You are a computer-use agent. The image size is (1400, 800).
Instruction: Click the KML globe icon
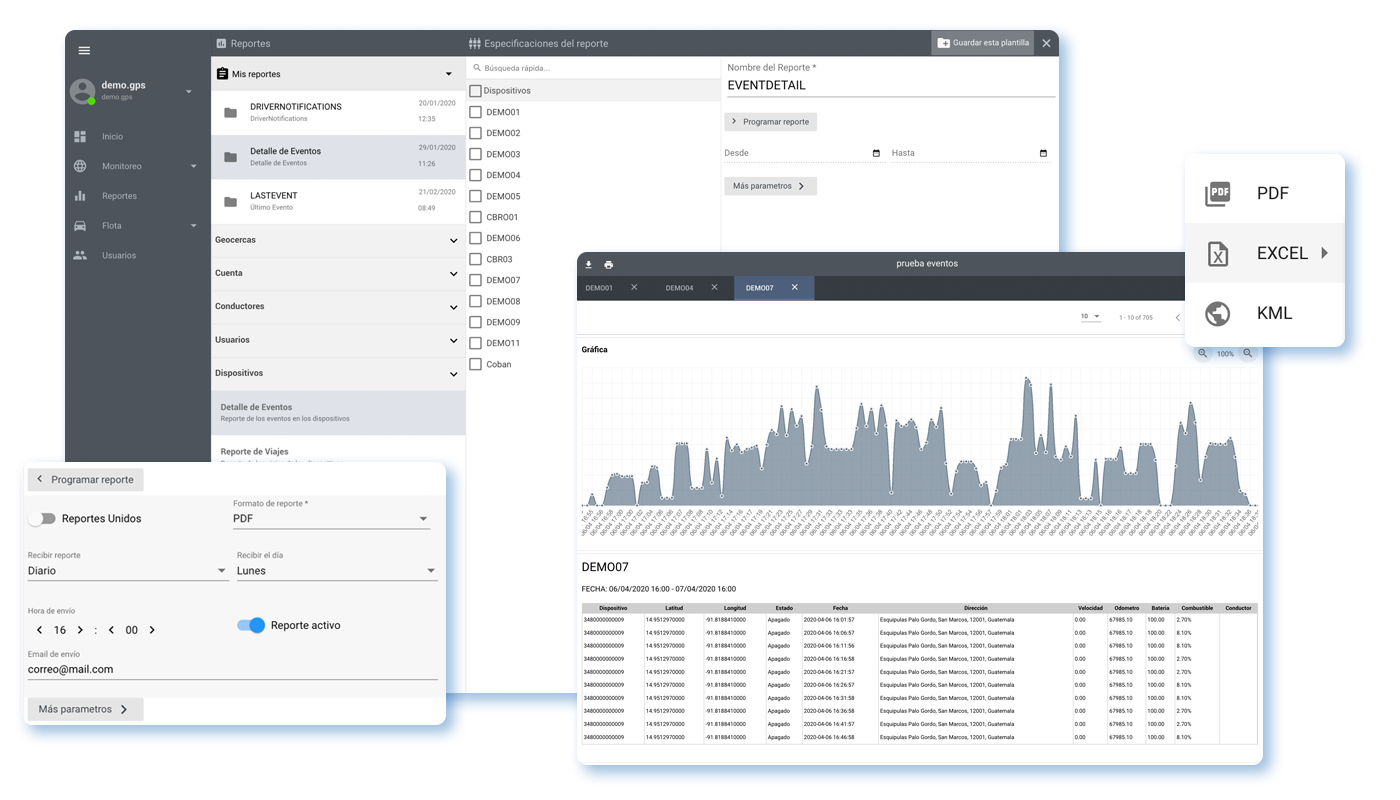1218,314
